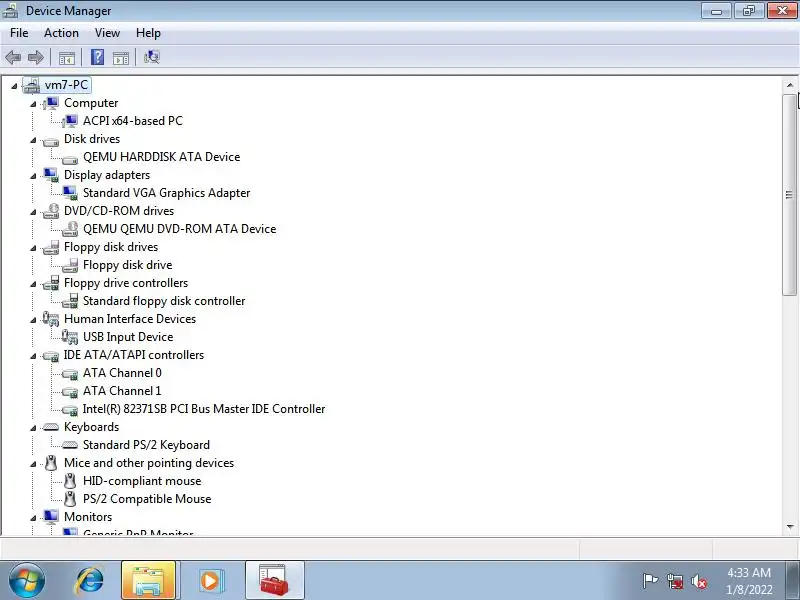
Task: Click the IDE ATA/ATAPI controllers category icon
Action: point(51,356)
